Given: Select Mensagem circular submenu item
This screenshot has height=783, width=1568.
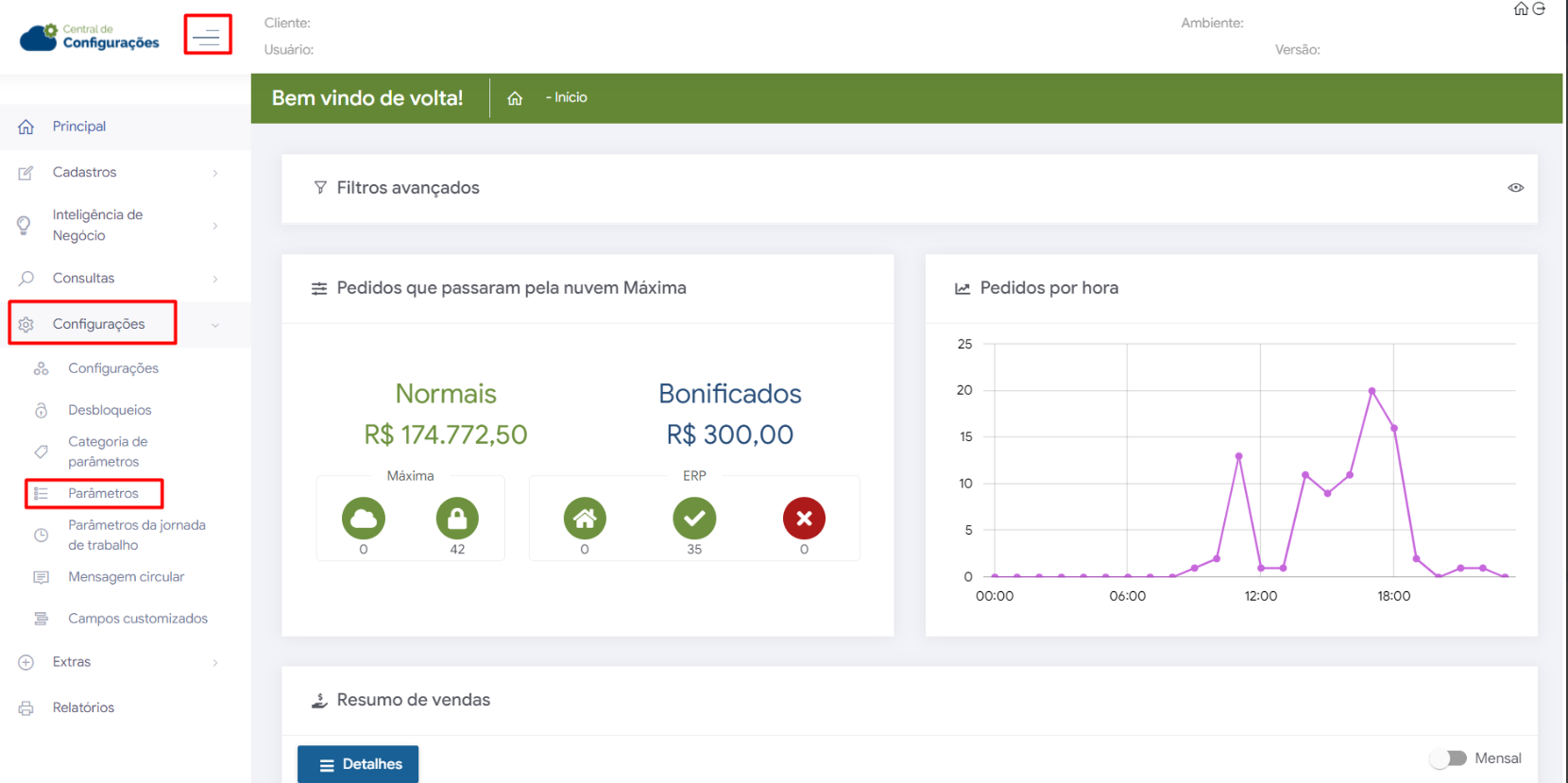Looking at the screenshot, I should [126, 577].
